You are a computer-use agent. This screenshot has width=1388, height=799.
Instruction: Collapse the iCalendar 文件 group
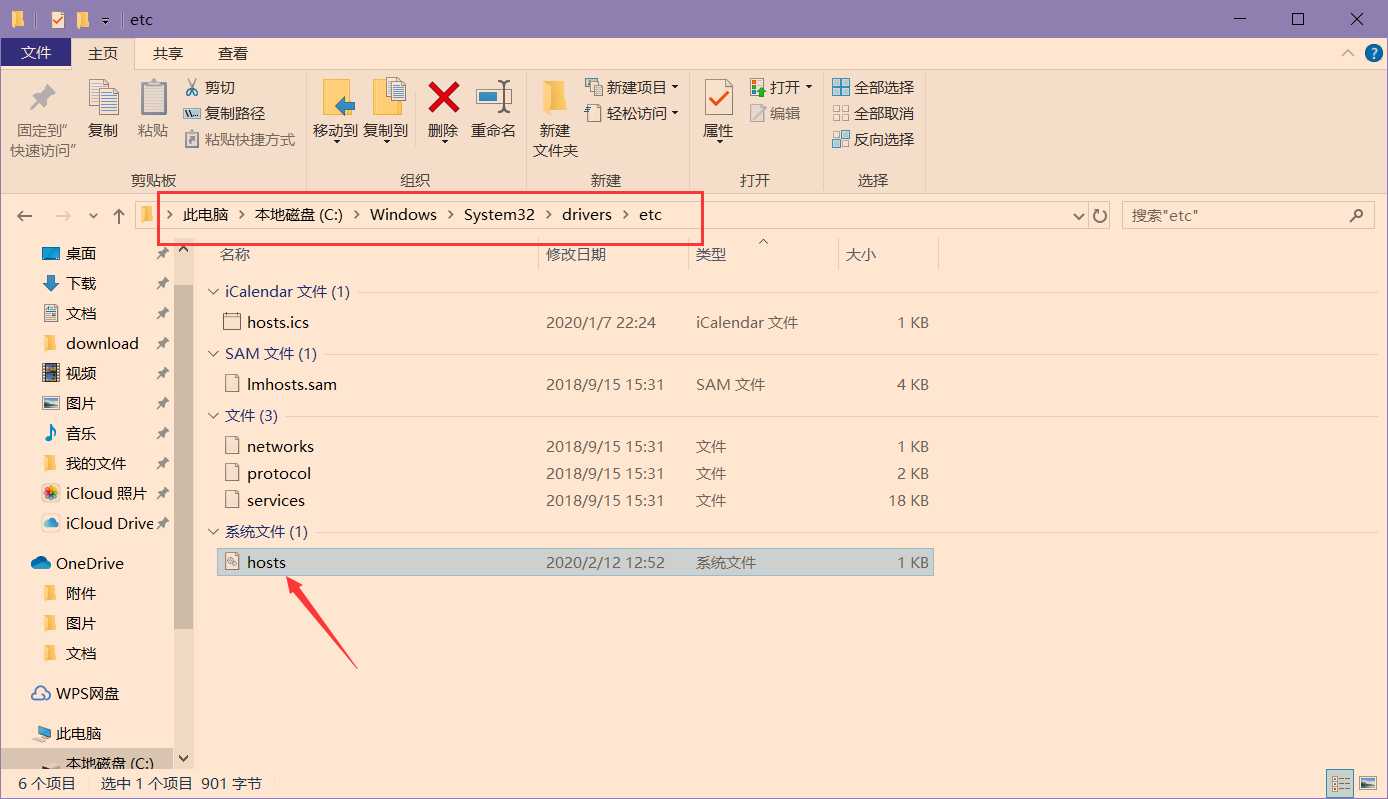click(214, 292)
